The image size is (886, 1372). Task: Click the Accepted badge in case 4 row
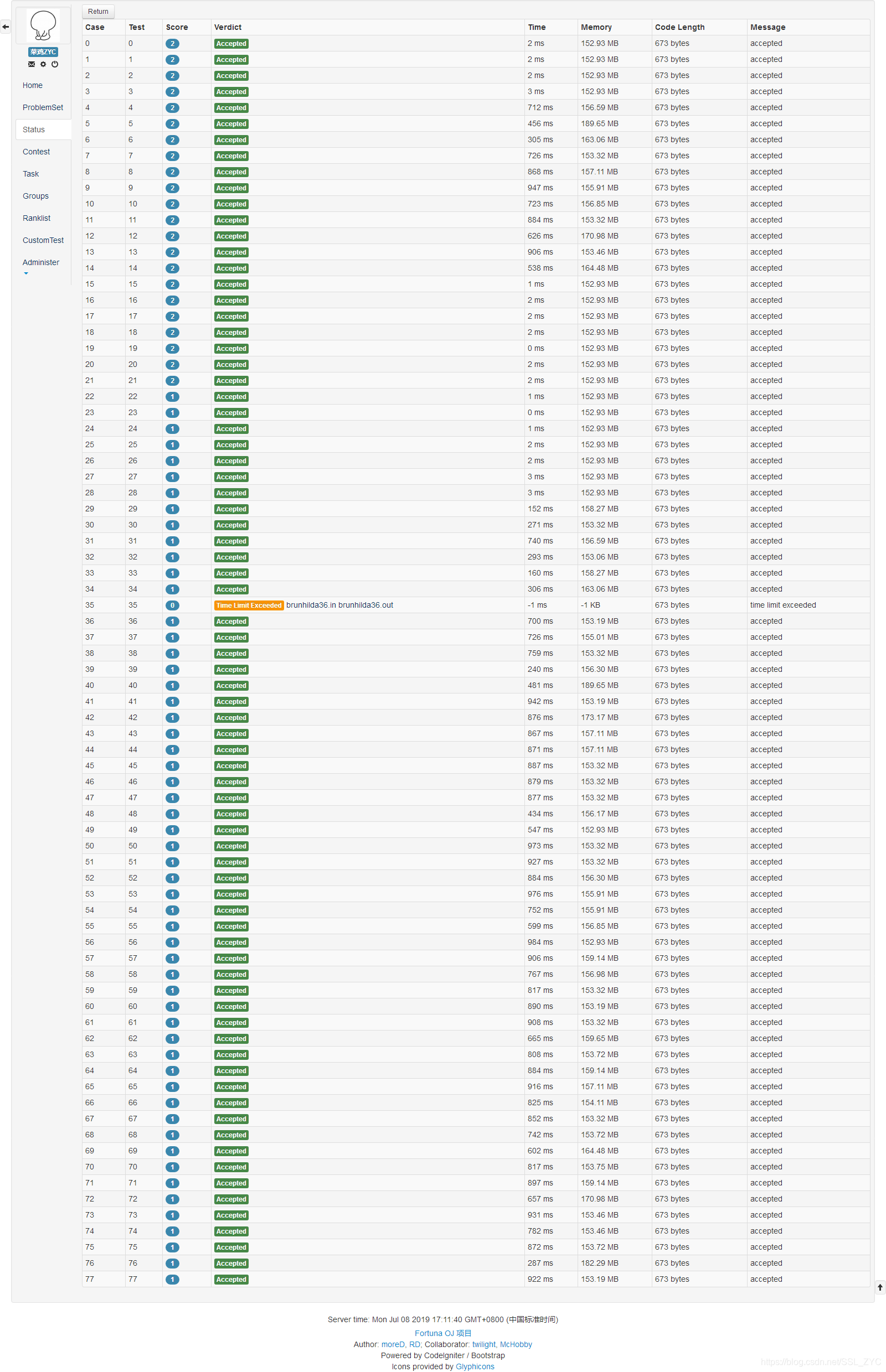tap(231, 107)
